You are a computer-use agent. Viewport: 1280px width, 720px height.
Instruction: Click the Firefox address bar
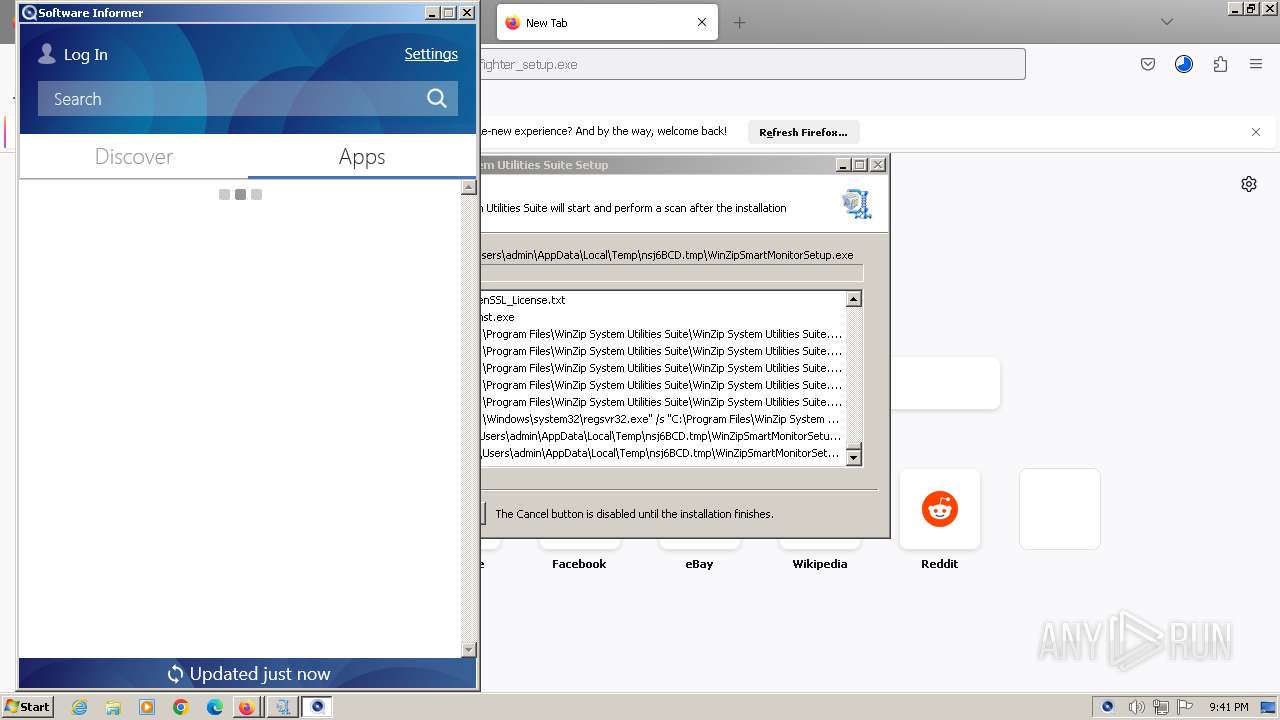(752, 64)
